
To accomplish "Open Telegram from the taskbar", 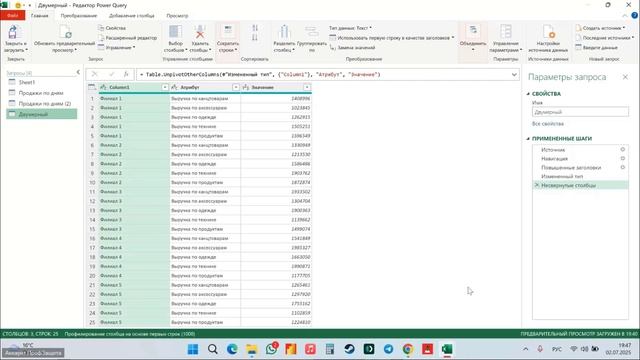I will click(388, 349).
